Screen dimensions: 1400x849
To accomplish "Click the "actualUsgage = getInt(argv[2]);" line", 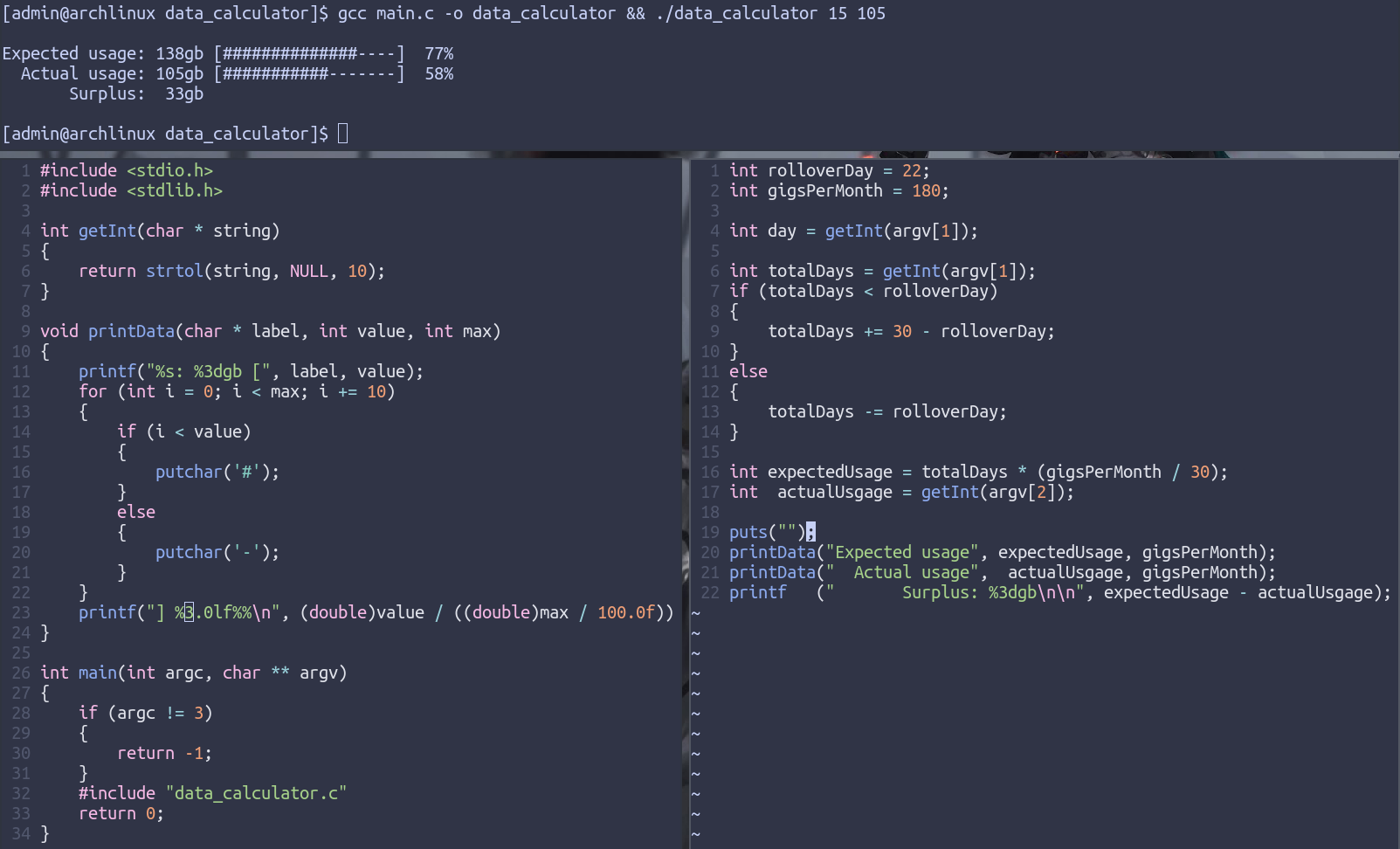I will (926, 492).
